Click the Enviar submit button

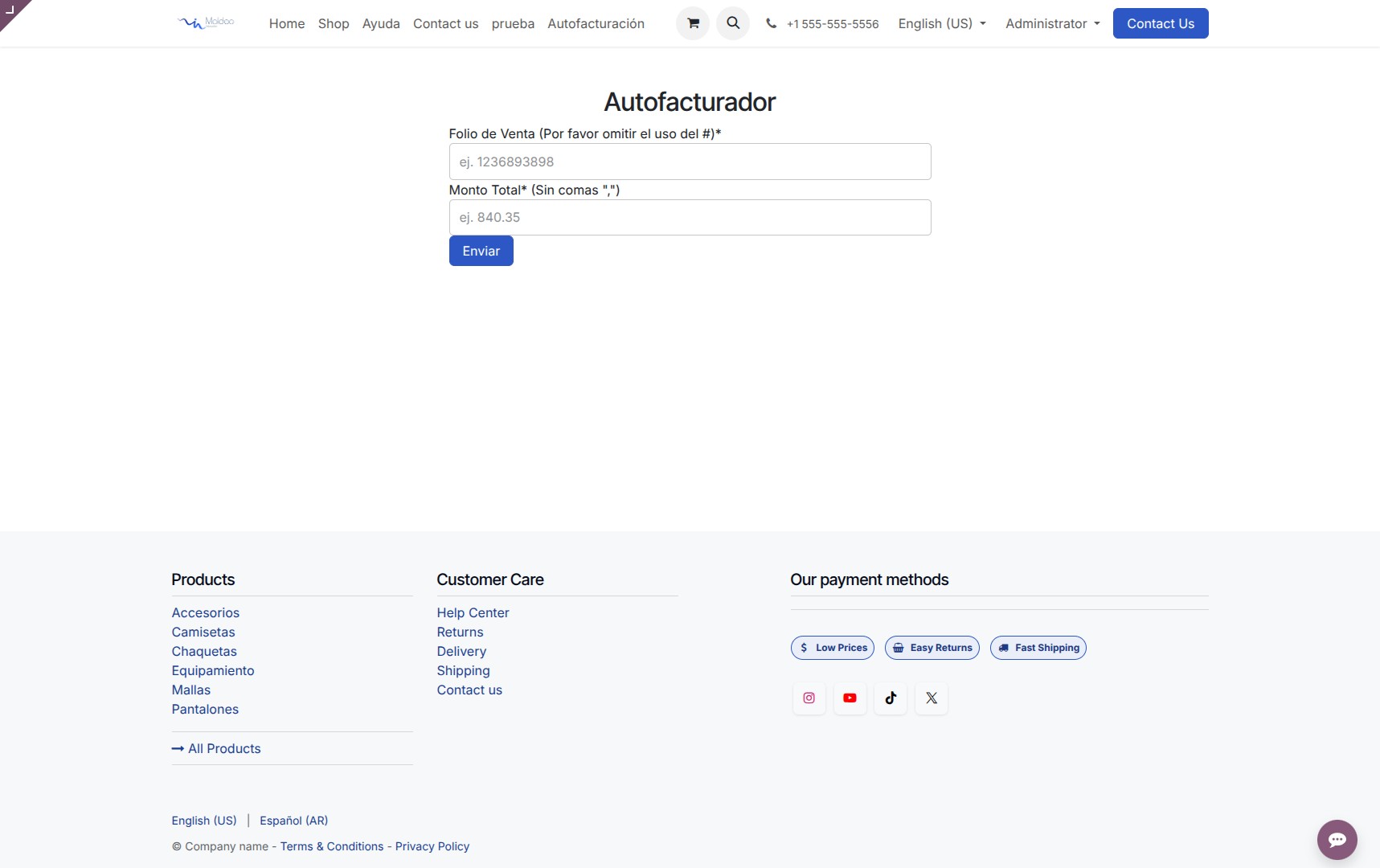click(x=481, y=251)
